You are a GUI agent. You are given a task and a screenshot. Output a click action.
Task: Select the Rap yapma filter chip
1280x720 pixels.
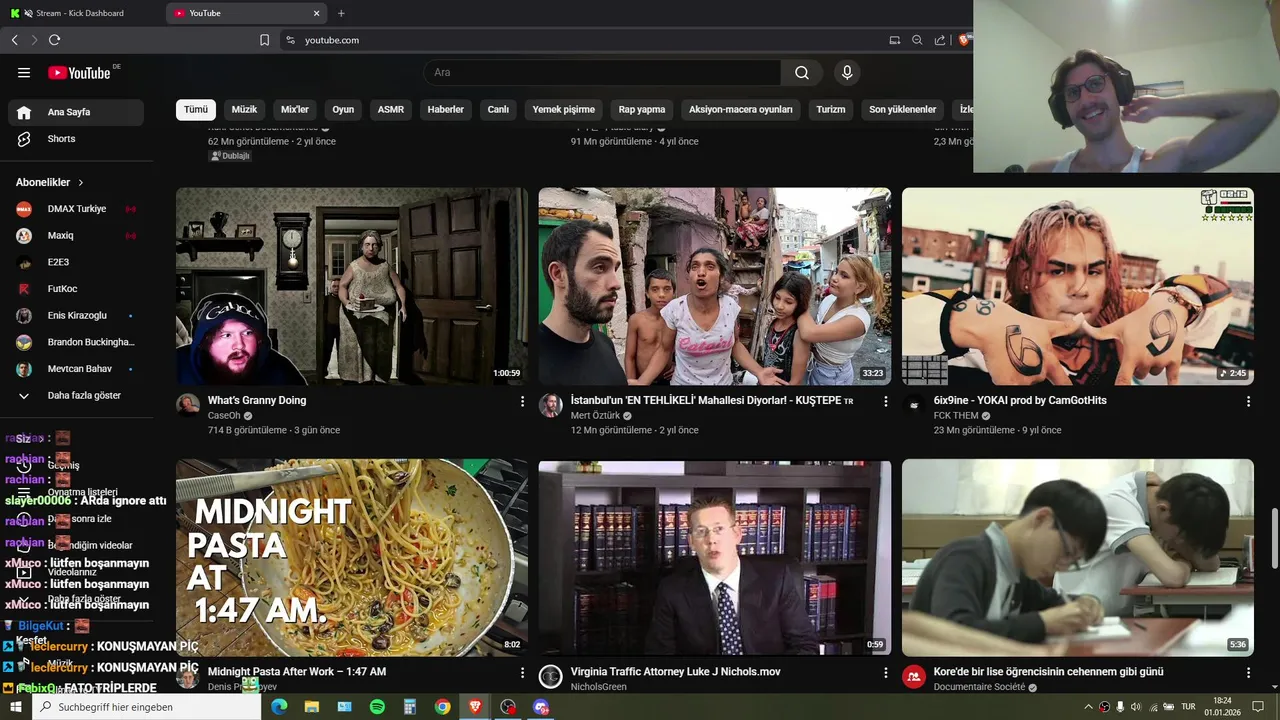click(x=642, y=110)
